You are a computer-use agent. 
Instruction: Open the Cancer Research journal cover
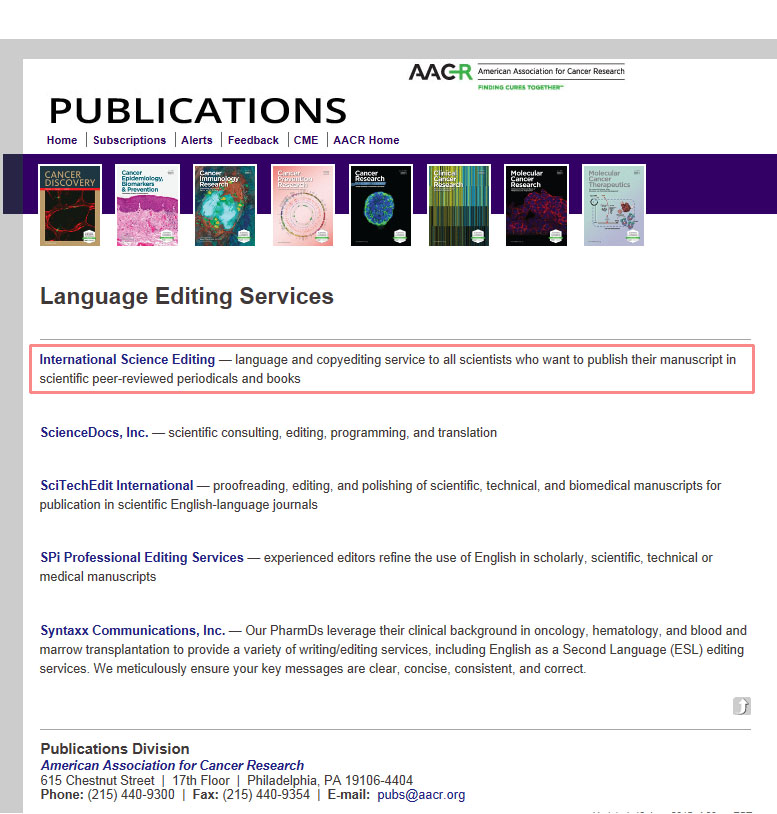pos(381,205)
